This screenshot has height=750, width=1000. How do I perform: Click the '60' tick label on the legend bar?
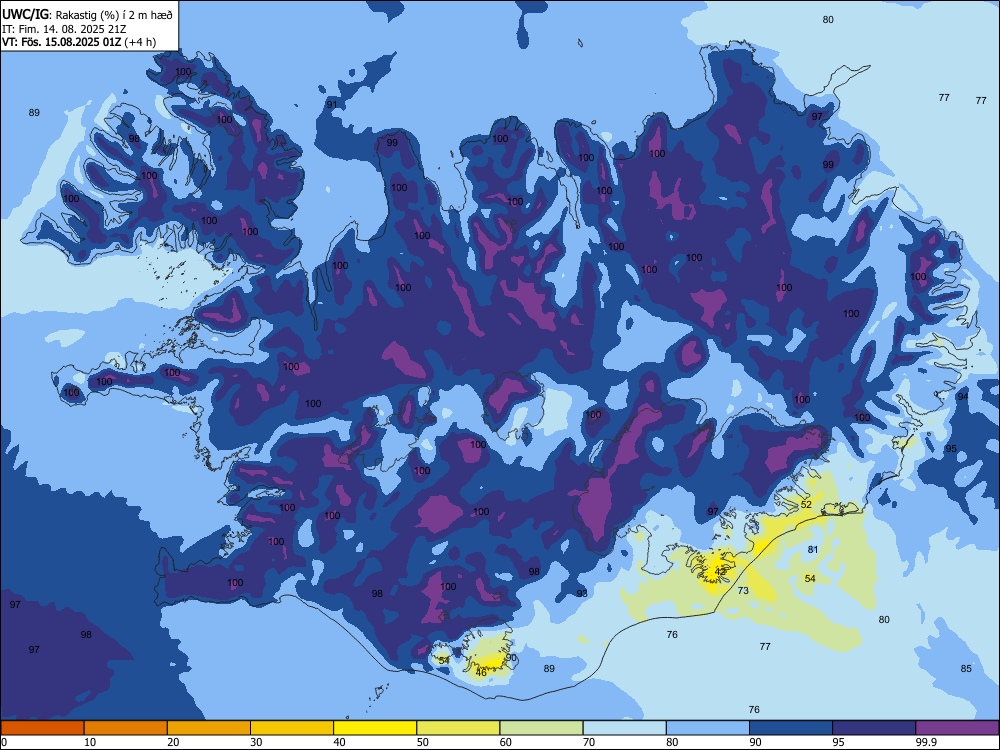pos(506,742)
